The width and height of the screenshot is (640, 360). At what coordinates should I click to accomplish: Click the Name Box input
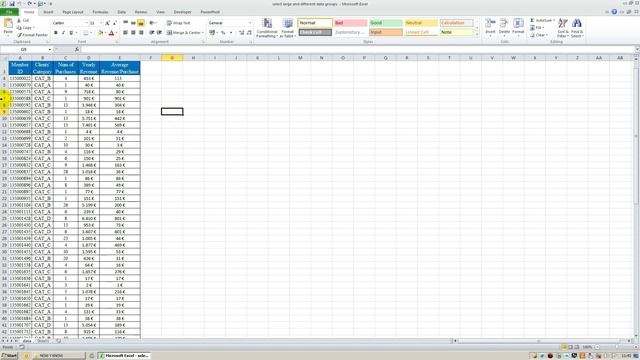tap(24, 49)
